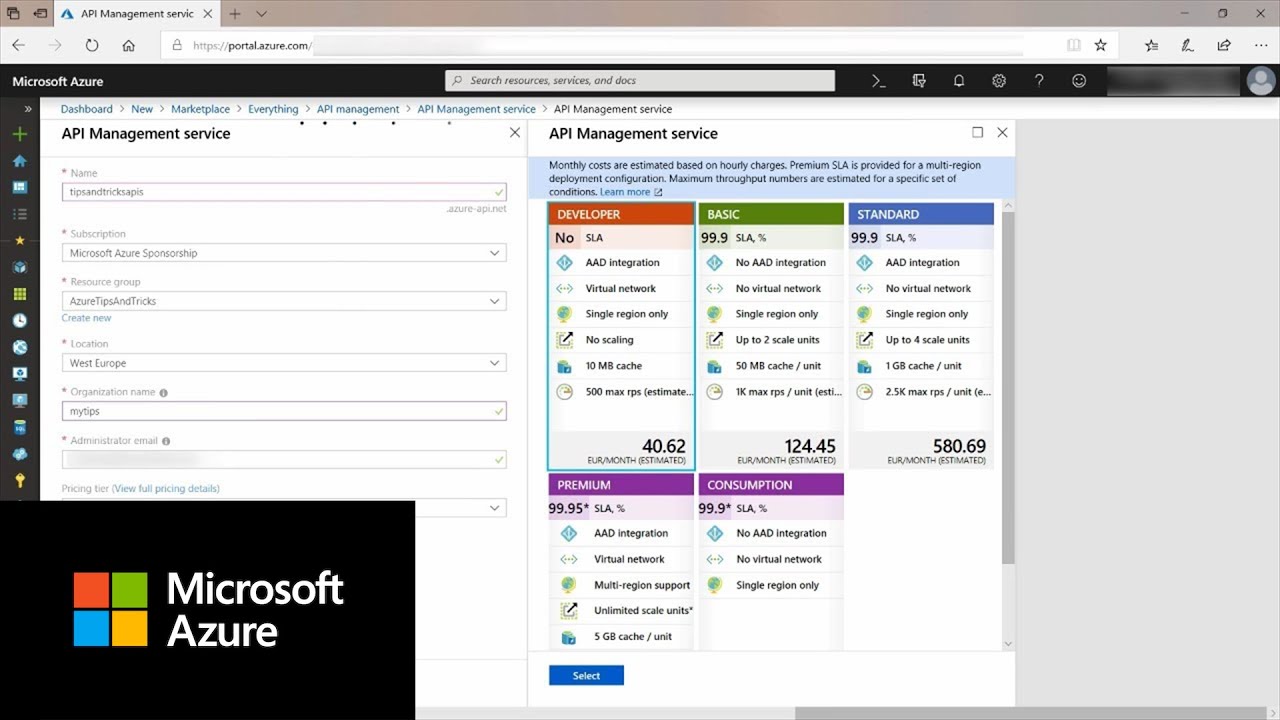Image resolution: width=1280 pixels, height=720 pixels.
Task: Open the notifications bell
Action: click(959, 81)
